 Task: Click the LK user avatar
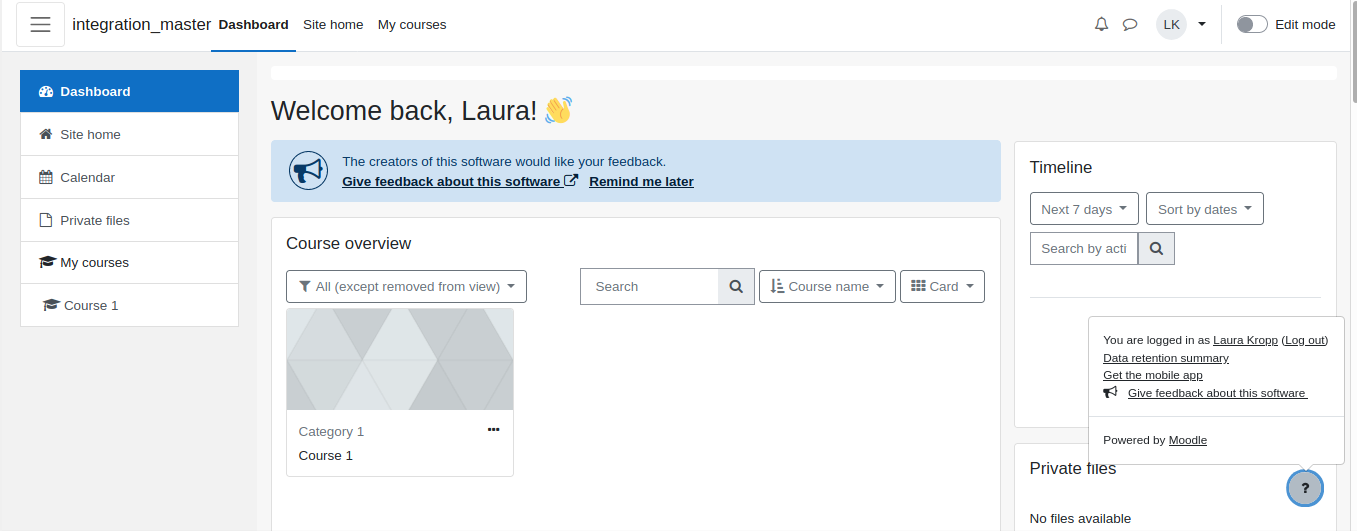click(1171, 25)
